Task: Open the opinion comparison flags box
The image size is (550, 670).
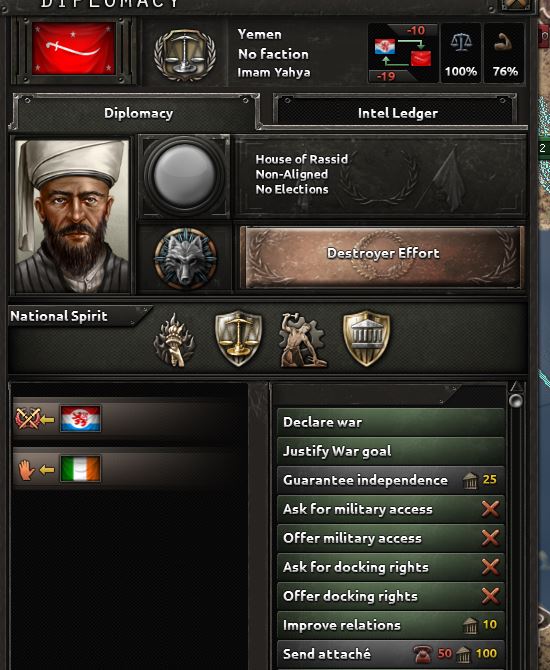Action: click(403, 53)
